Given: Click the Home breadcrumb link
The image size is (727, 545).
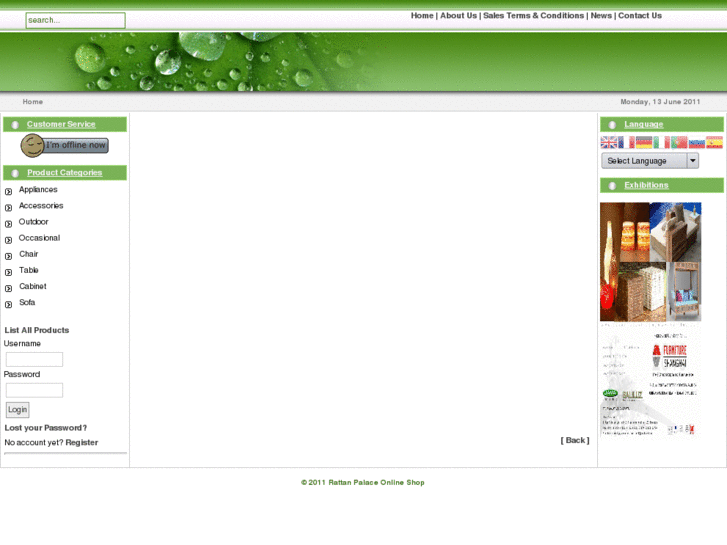Looking at the screenshot, I should pos(32,102).
